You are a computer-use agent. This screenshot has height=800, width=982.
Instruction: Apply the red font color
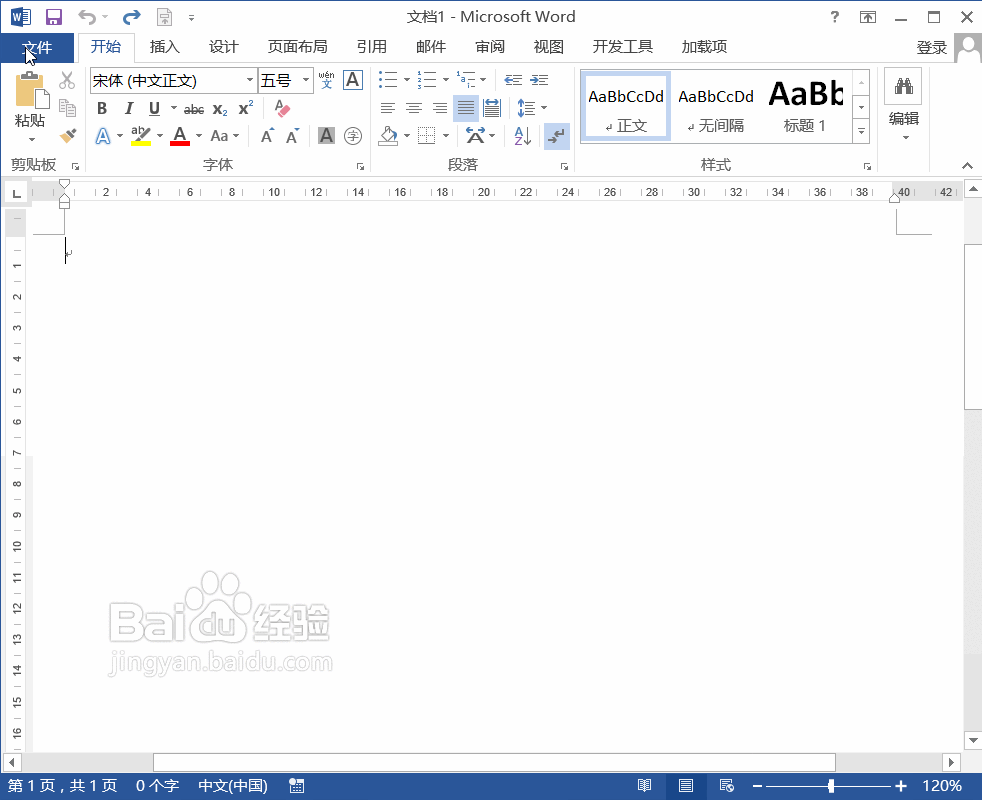point(180,136)
